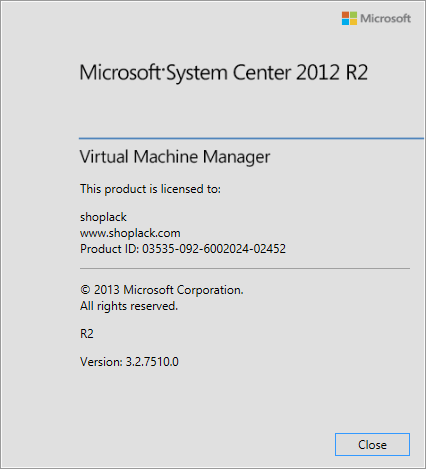This screenshot has height=469, width=426.
Task: Click the Microsoft wordmark next to the logo
Action: click(x=385, y=18)
